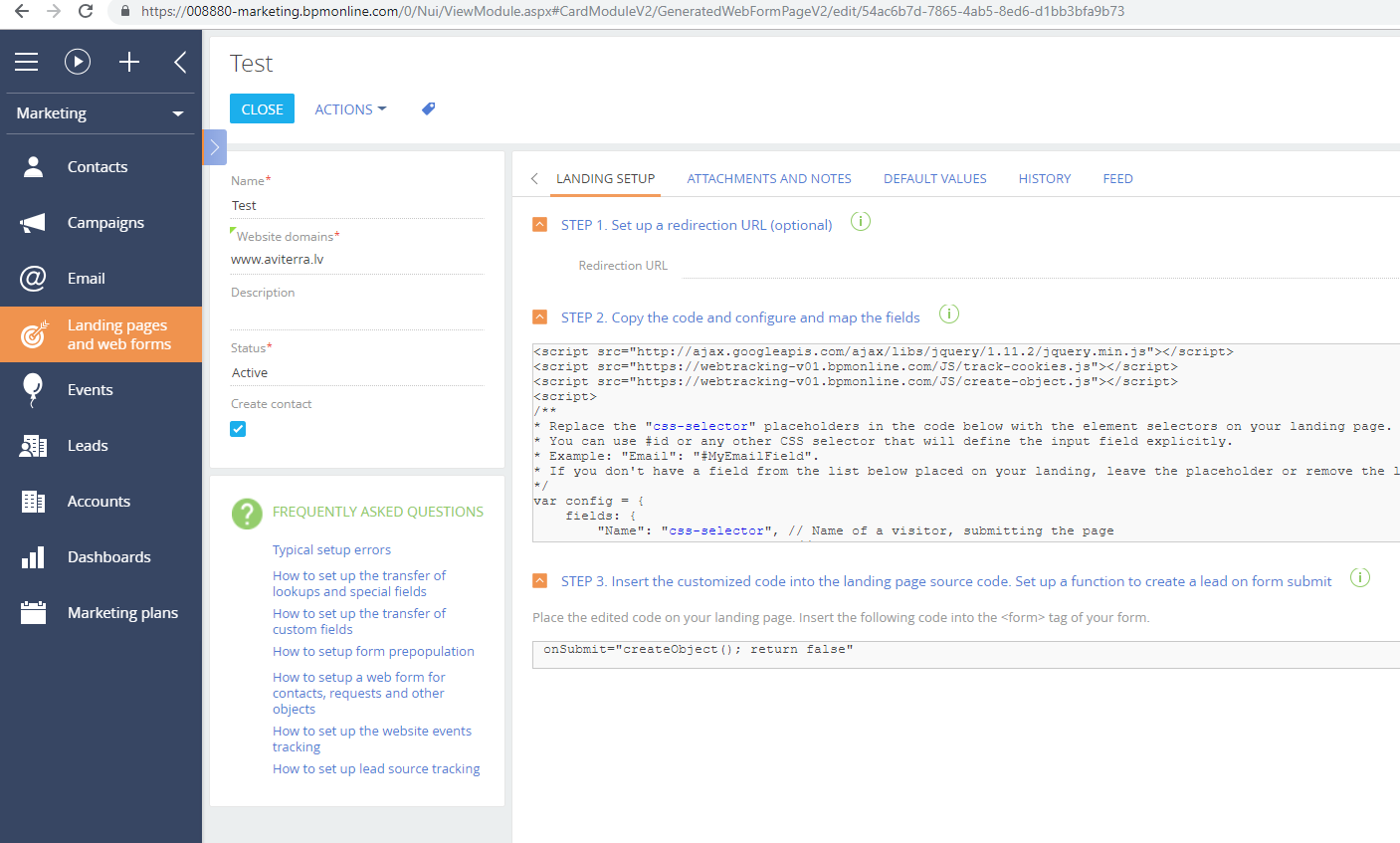Expand the left profile panel arrow
Screen dimensions: 1400x843
(214, 147)
